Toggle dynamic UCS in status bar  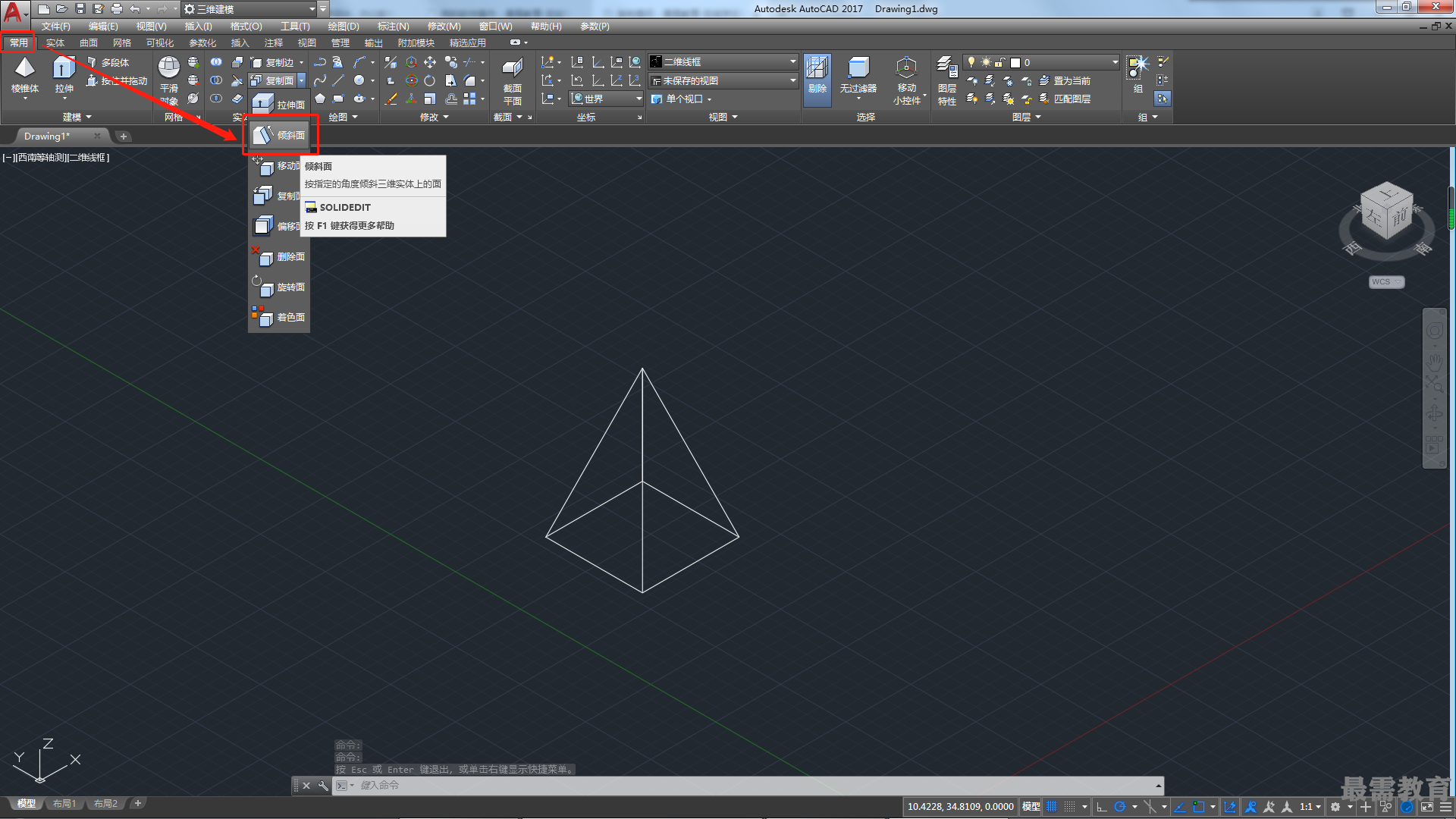pos(1229,807)
